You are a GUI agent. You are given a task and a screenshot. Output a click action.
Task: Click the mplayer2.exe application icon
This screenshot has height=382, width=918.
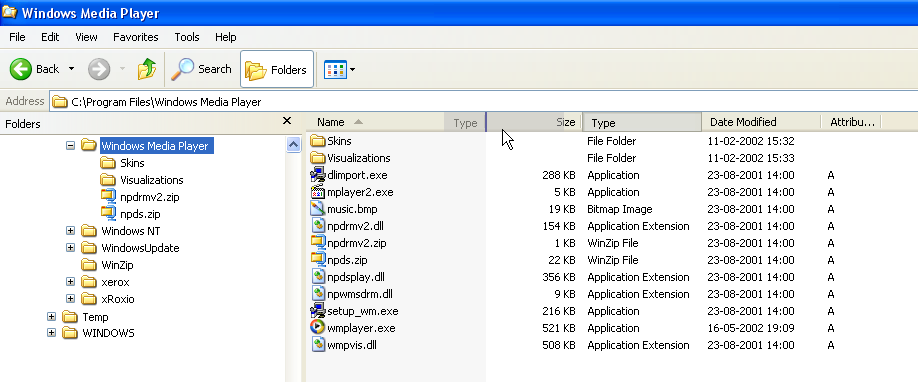coord(317,192)
